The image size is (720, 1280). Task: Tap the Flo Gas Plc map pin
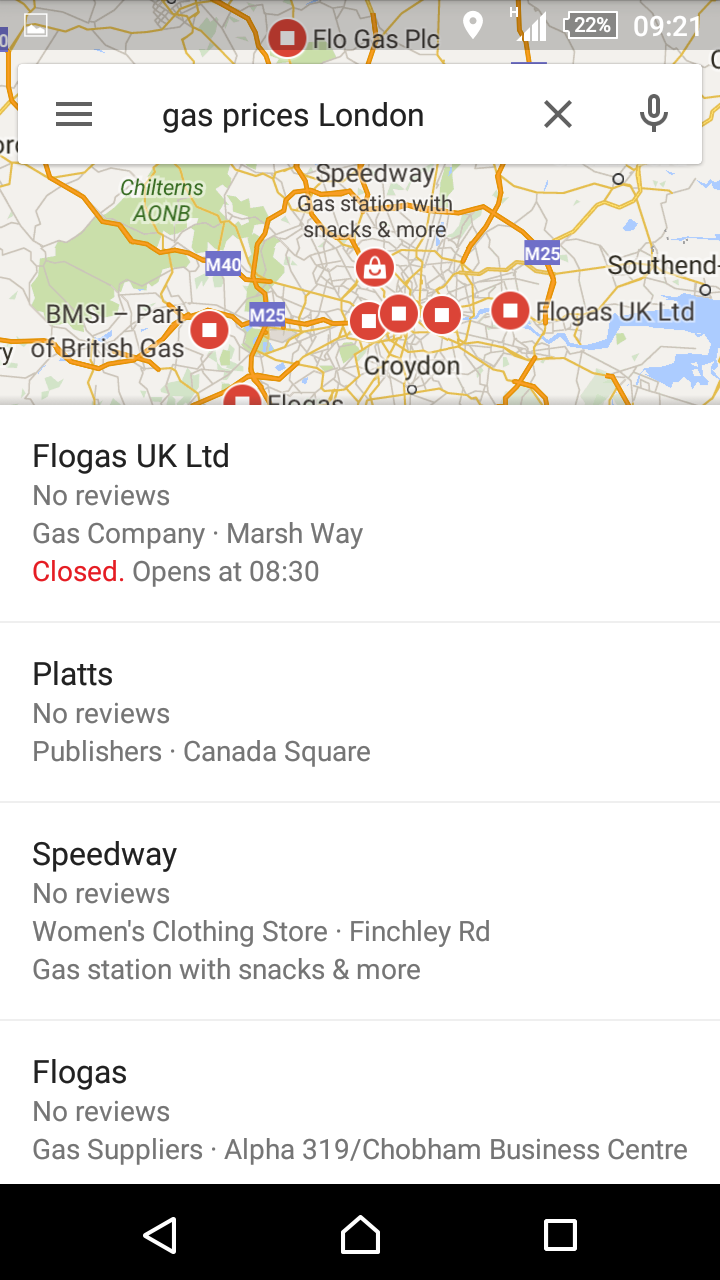pos(288,38)
